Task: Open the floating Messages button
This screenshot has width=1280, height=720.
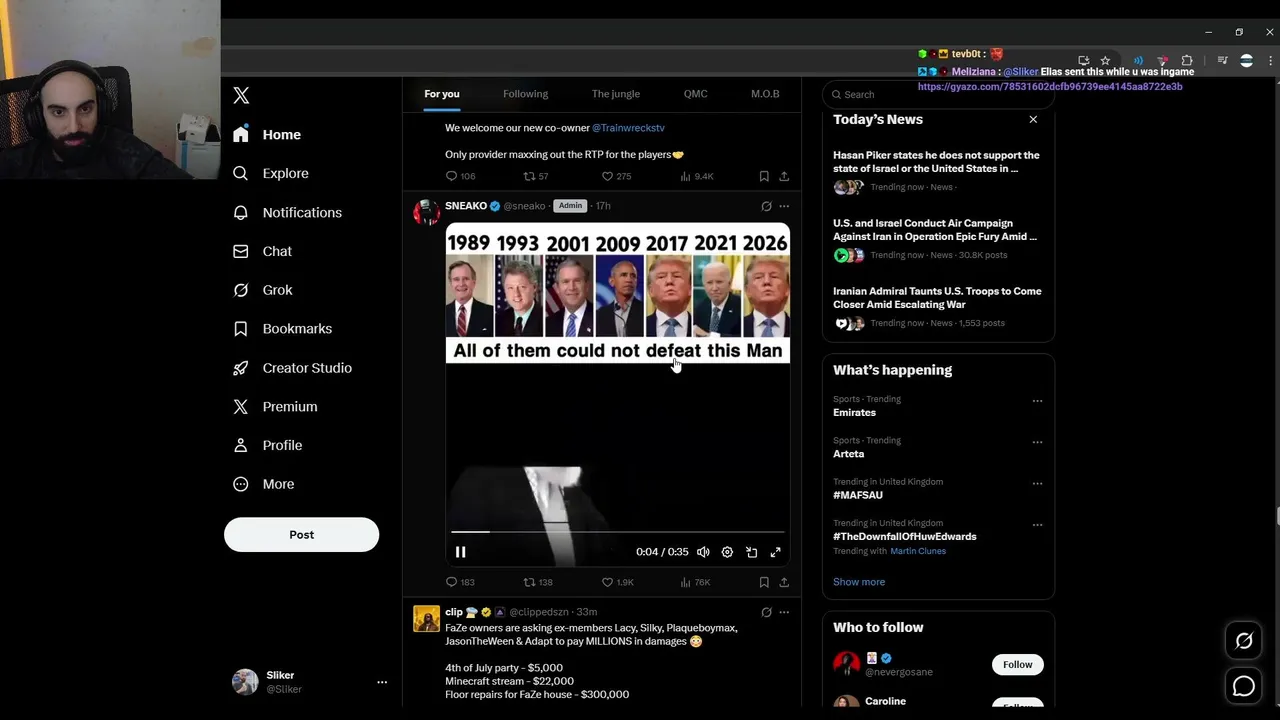Action: (x=1244, y=686)
